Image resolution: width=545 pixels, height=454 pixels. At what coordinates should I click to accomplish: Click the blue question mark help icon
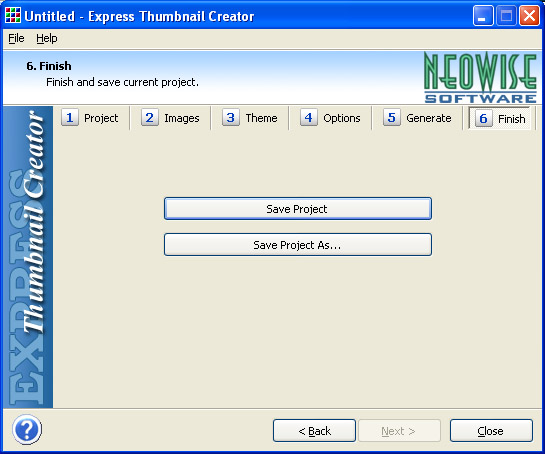point(27,430)
